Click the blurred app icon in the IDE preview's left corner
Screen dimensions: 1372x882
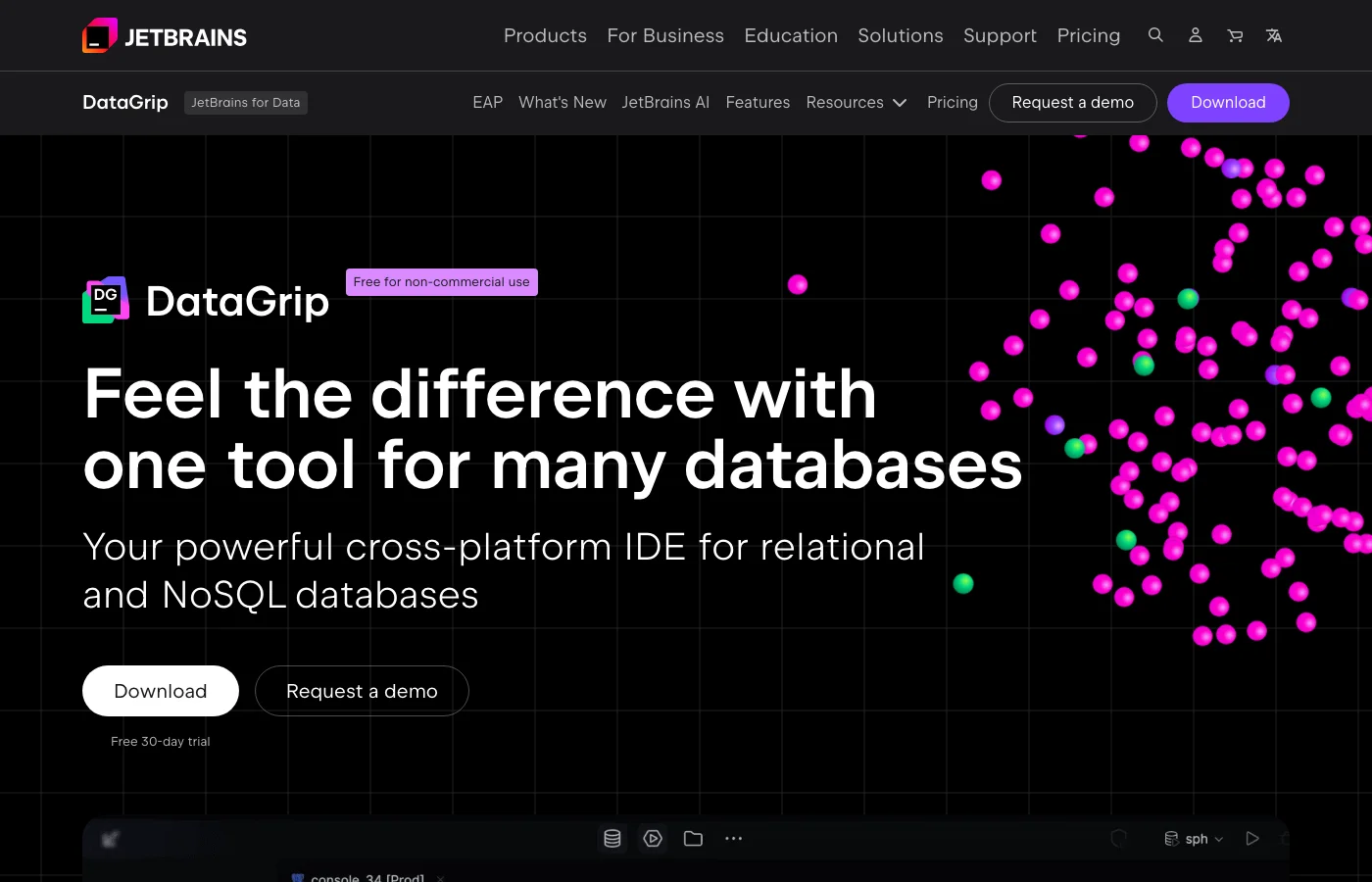click(110, 839)
